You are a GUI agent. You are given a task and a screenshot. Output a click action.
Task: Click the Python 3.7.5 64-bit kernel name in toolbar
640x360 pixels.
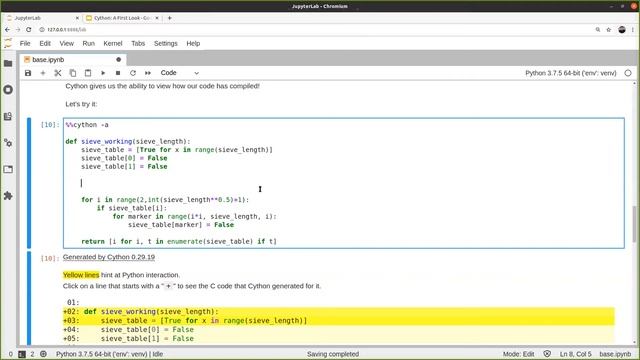[571, 73]
